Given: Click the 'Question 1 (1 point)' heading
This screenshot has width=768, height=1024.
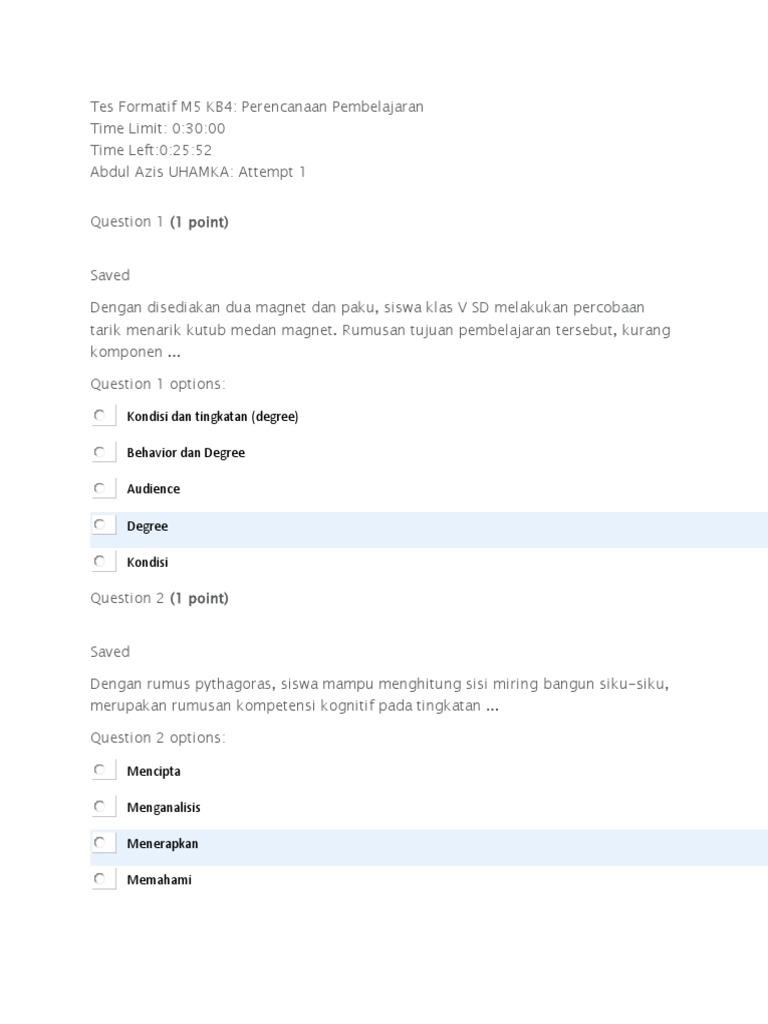Looking at the screenshot, I should coord(159,222).
